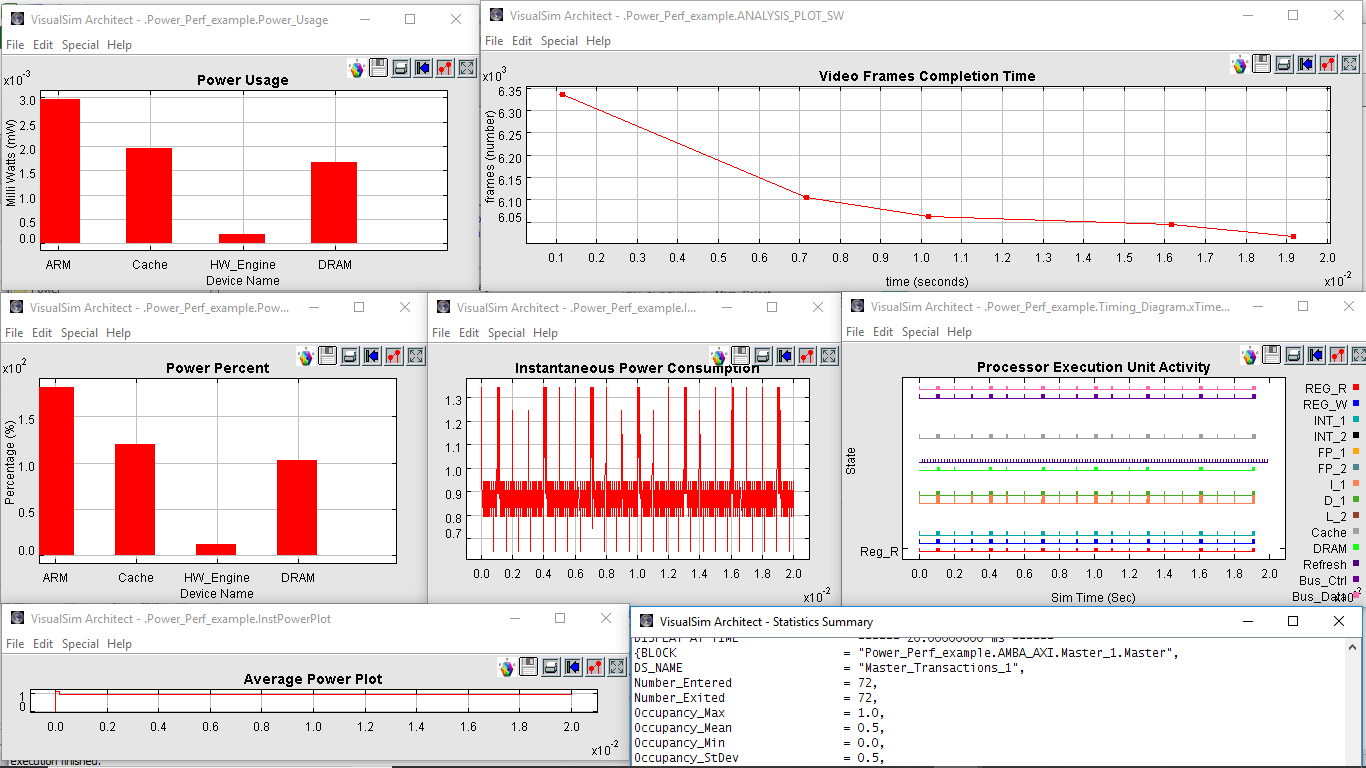The width and height of the screenshot is (1366, 768).
Task: Click the ARM bar in Power Usage chart
Action: pyautogui.click(x=61, y=170)
